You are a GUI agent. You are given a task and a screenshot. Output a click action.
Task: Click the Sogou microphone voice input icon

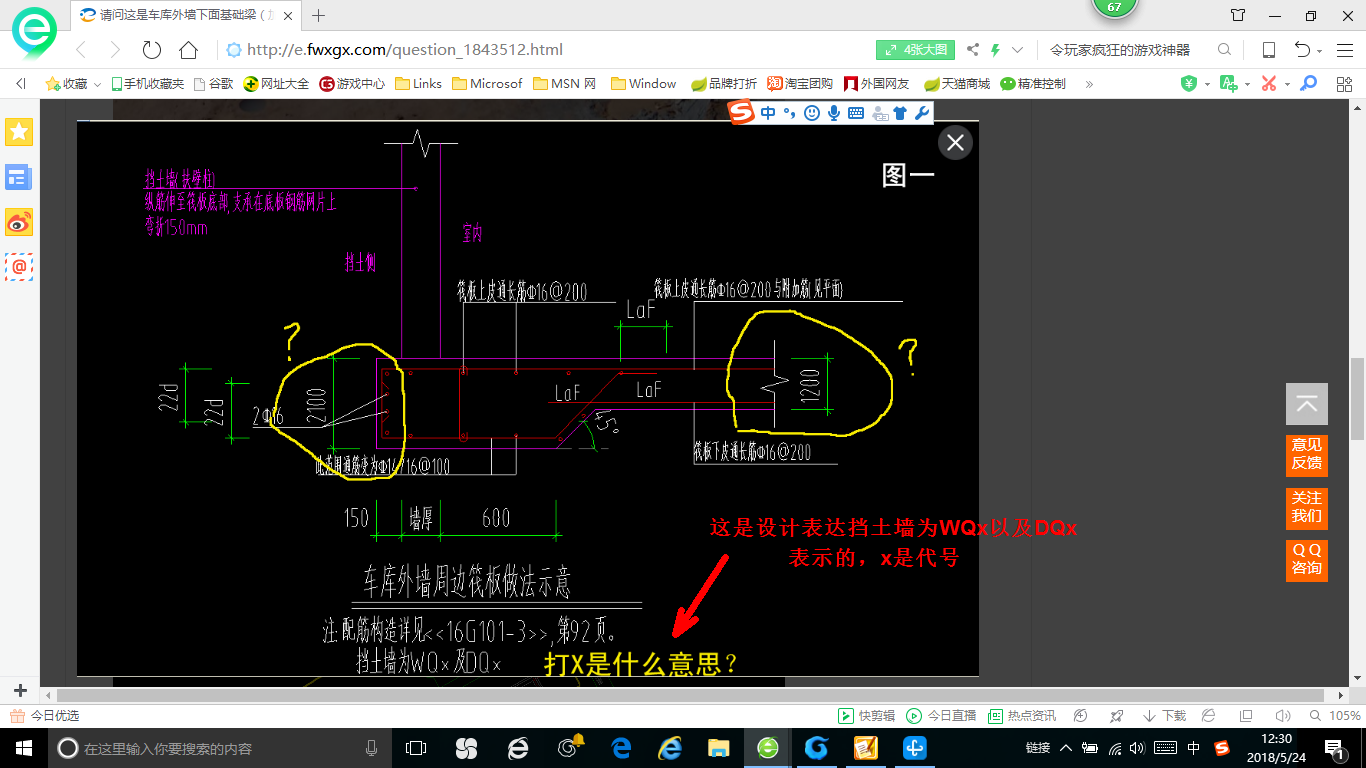(x=833, y=113)
